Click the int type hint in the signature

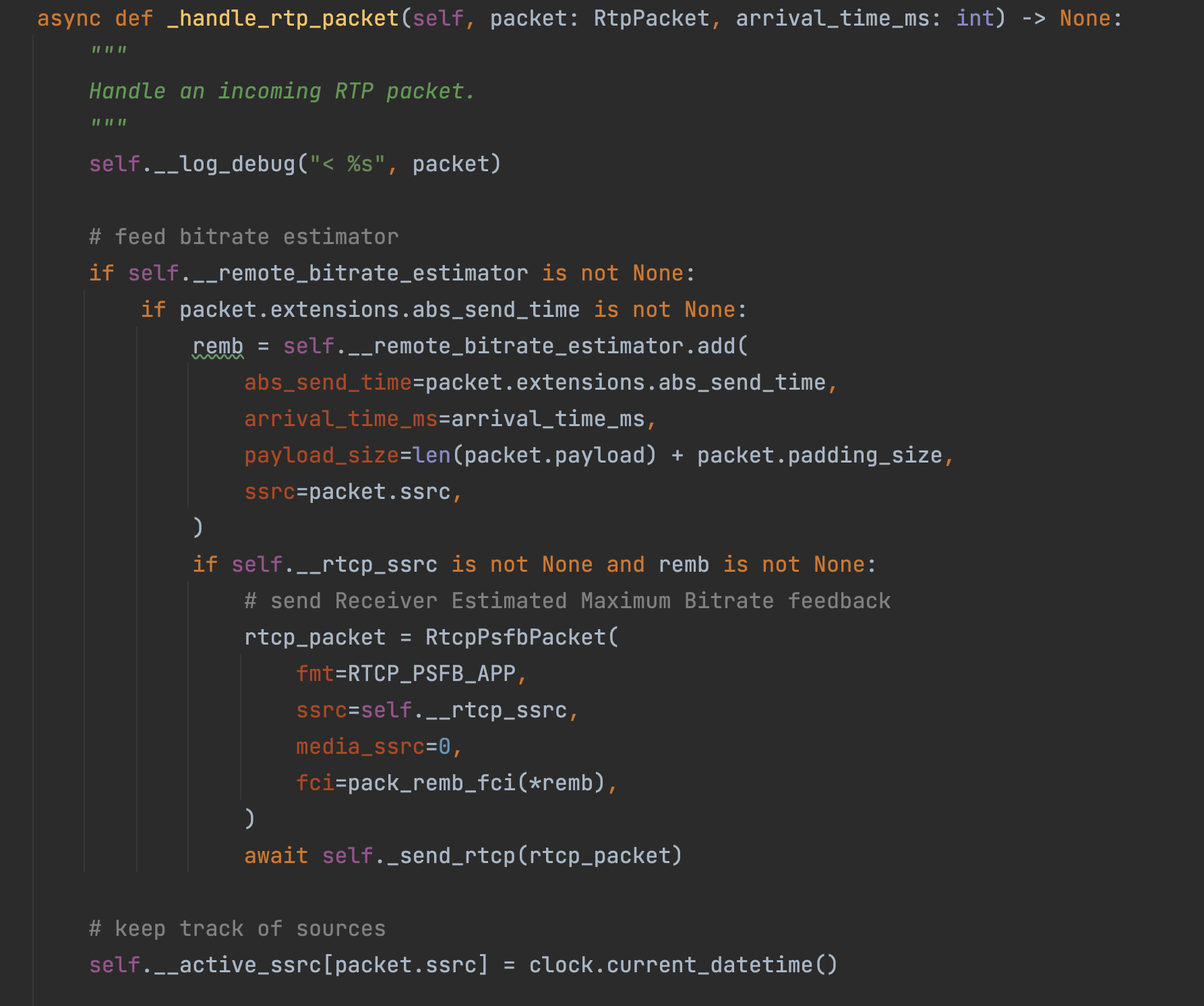(x=974, y=18)
